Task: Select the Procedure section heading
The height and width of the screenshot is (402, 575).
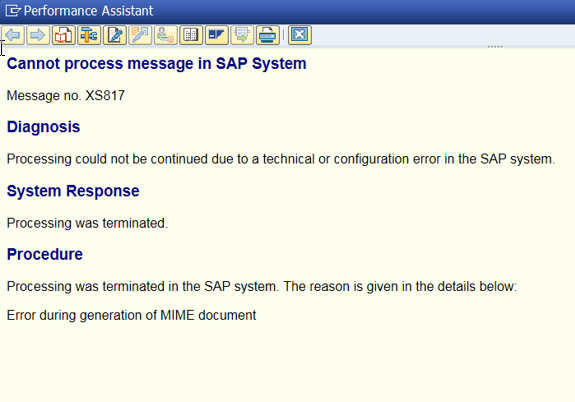Action: (45, 254)
